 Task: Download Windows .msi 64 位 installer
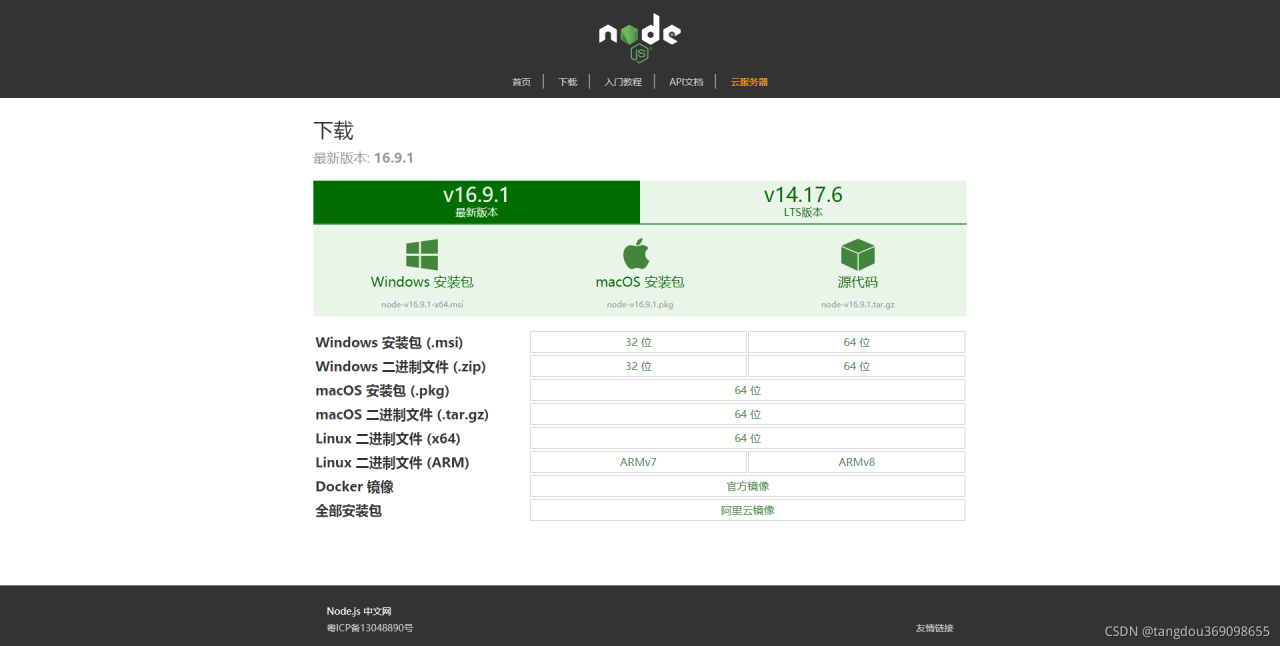click(x=857, y=342)
